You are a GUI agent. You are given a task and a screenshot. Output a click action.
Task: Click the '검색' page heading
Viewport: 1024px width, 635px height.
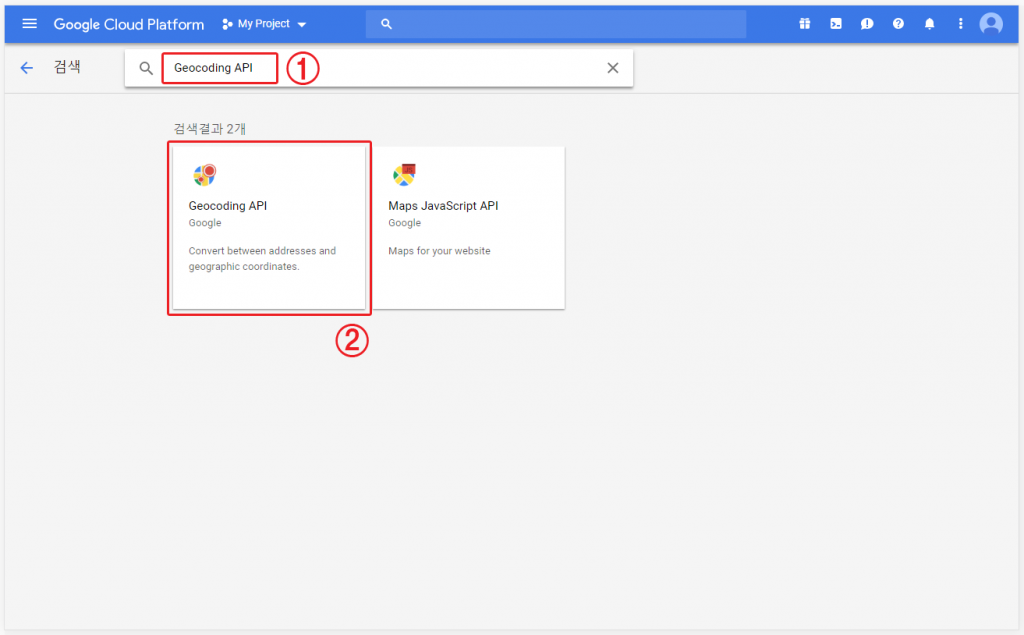tap(67, 67)
